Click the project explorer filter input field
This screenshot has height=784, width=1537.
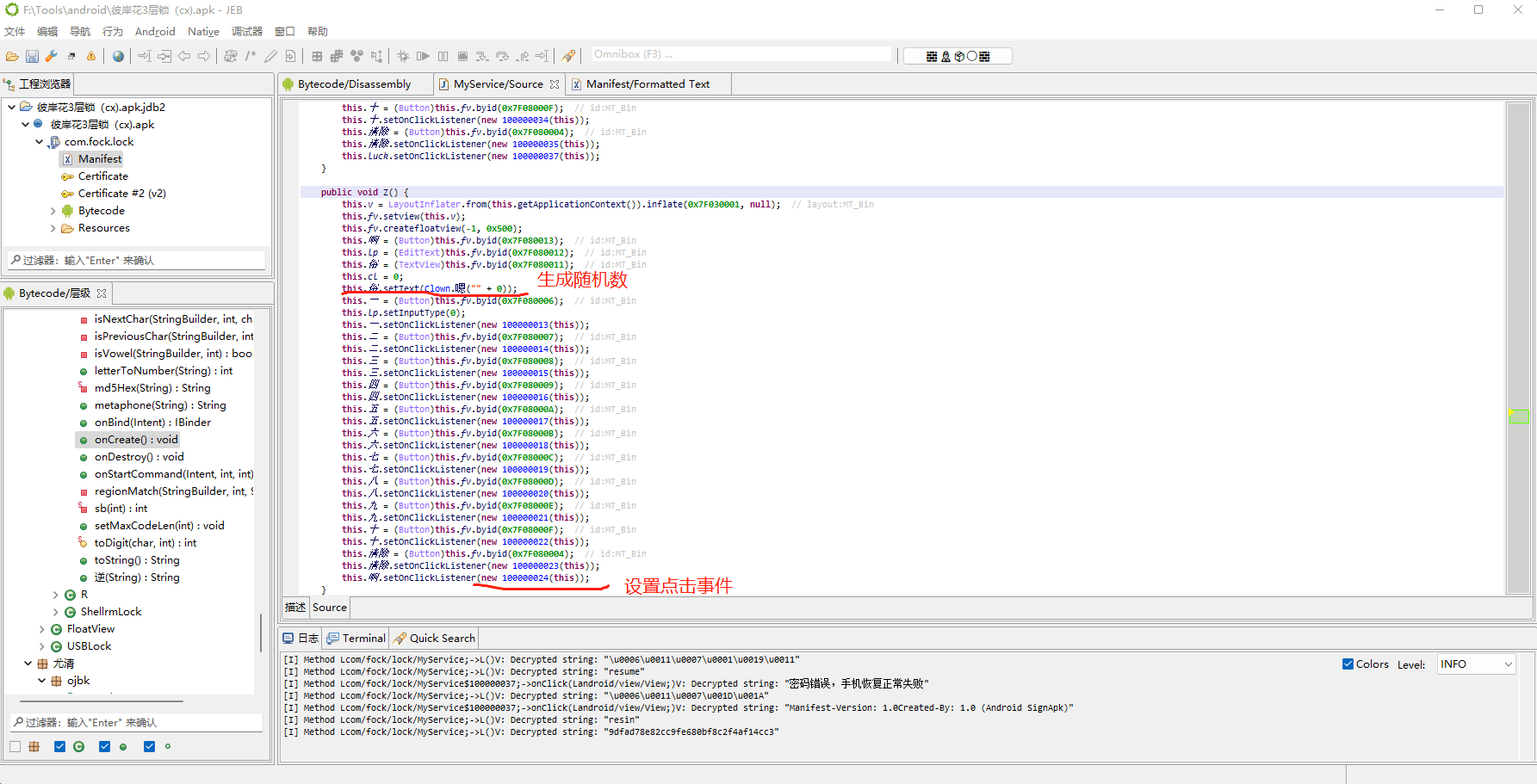pos(136,260)
